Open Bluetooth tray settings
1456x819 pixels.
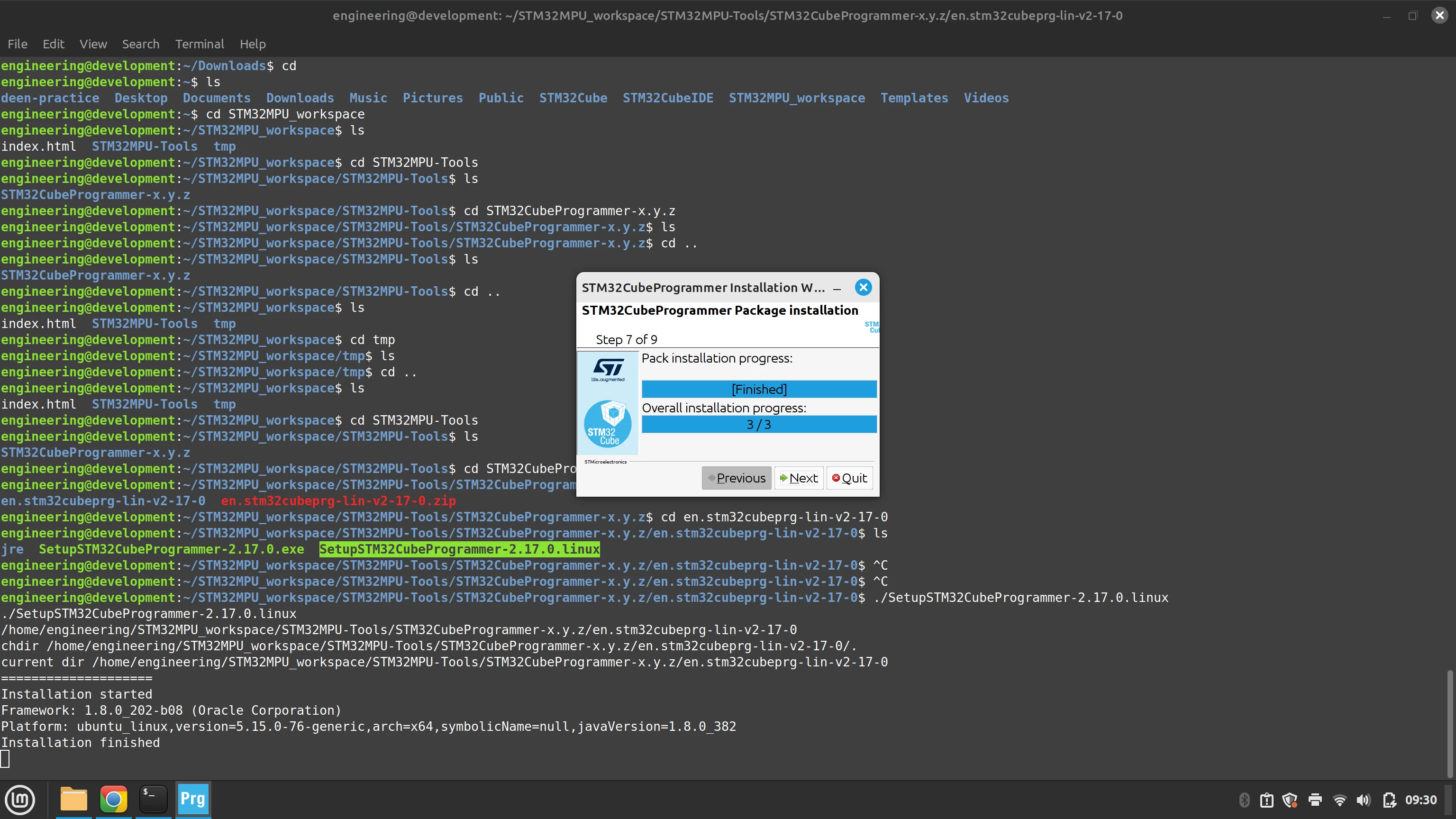click(1244, 800)
